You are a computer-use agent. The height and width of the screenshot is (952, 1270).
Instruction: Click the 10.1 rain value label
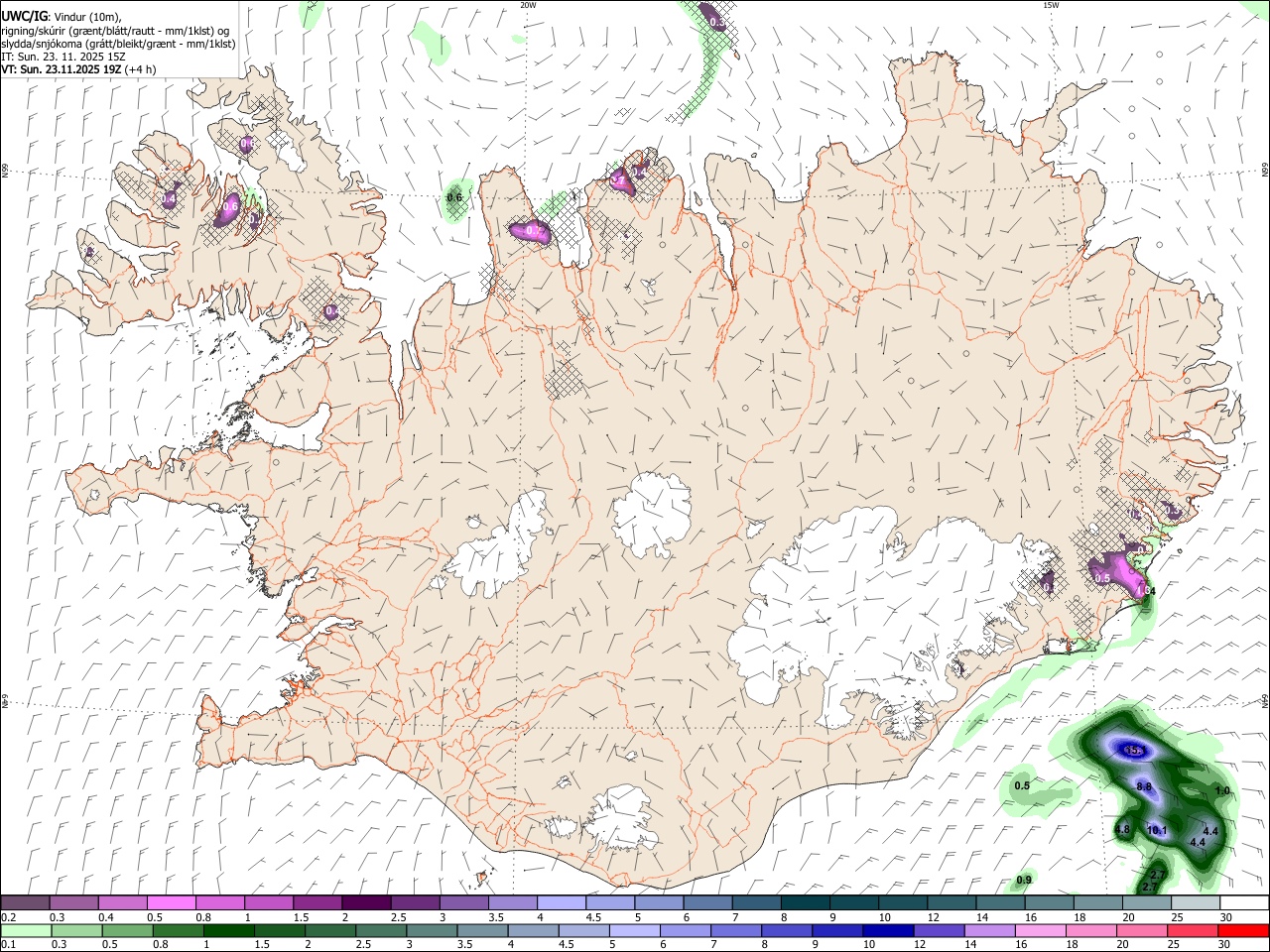click(x=1157, y=830)
